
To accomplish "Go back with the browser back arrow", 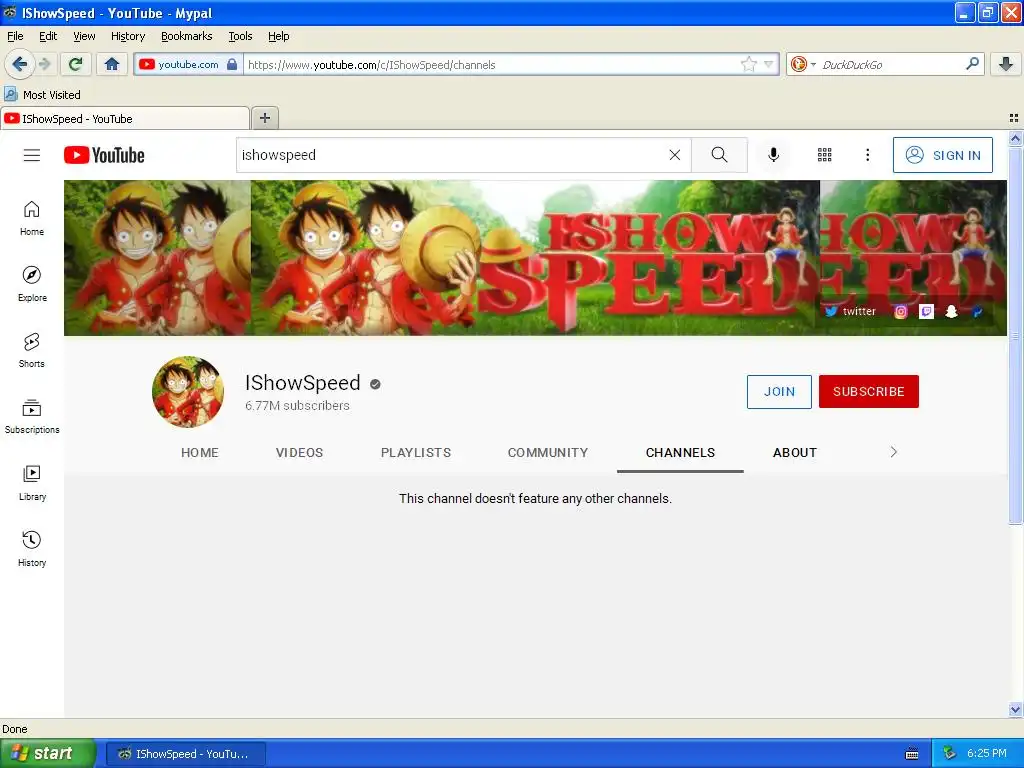I will pos(18,64).
